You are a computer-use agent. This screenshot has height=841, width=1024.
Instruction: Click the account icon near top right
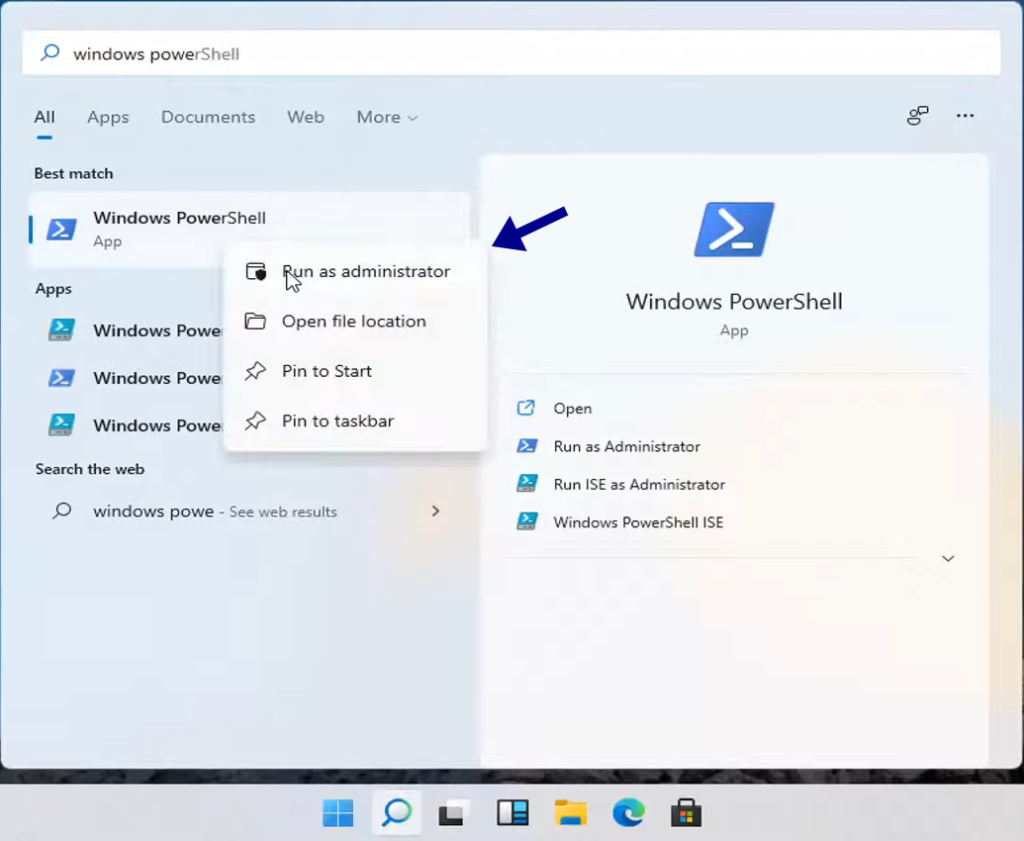[917, 116]
